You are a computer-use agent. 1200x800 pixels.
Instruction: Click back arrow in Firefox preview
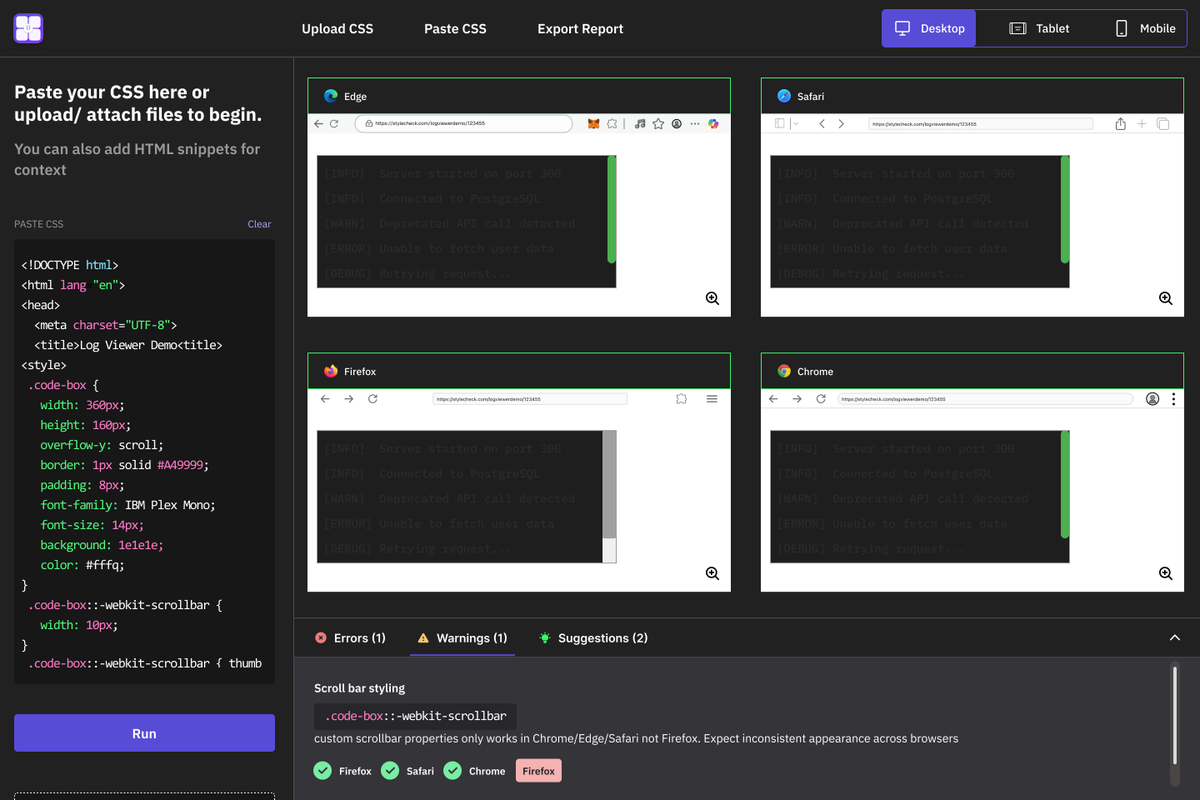pyautogui.click(x=324, y=399)
